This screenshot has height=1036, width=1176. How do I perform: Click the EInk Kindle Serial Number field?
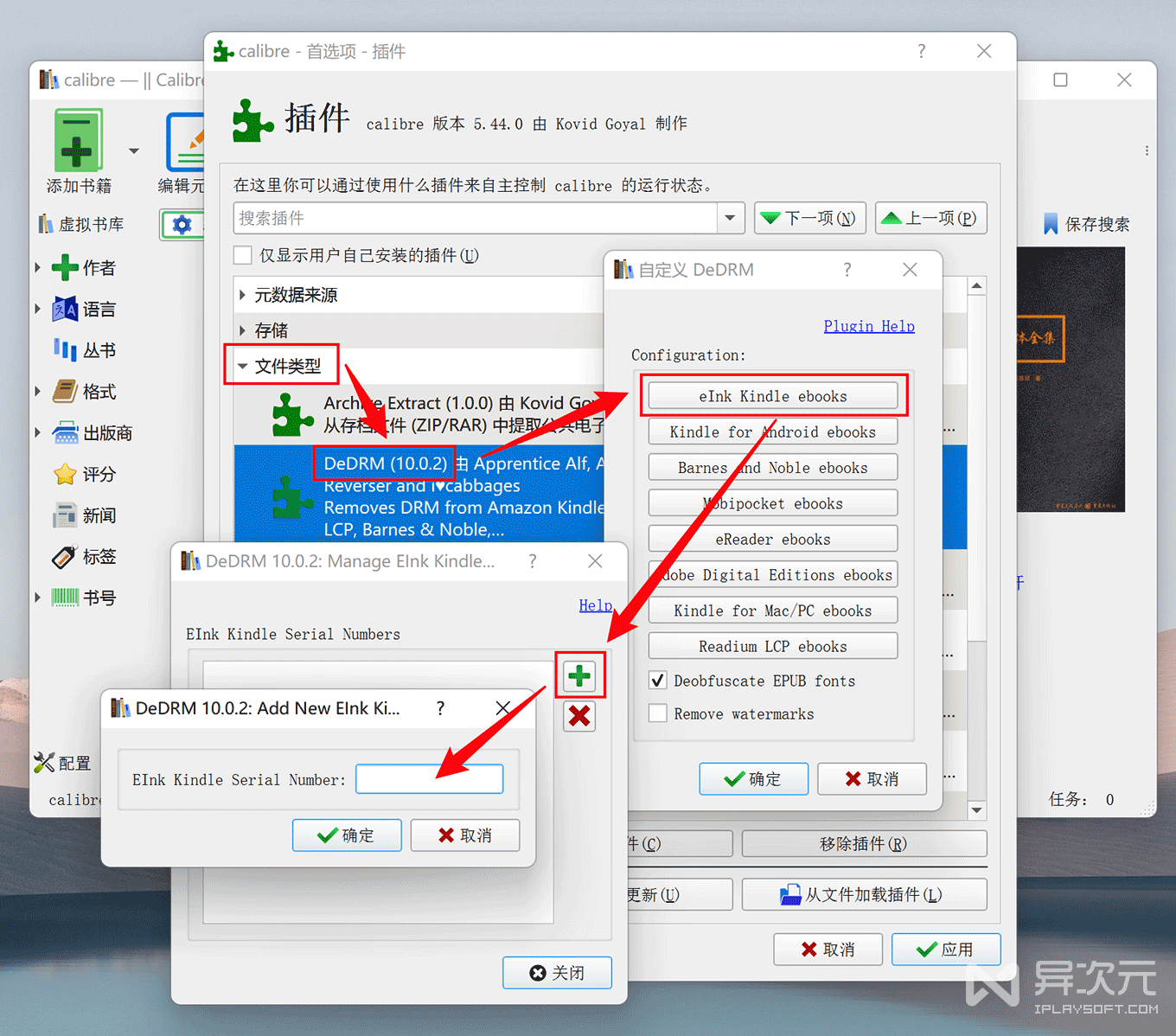tap(430, 779)
